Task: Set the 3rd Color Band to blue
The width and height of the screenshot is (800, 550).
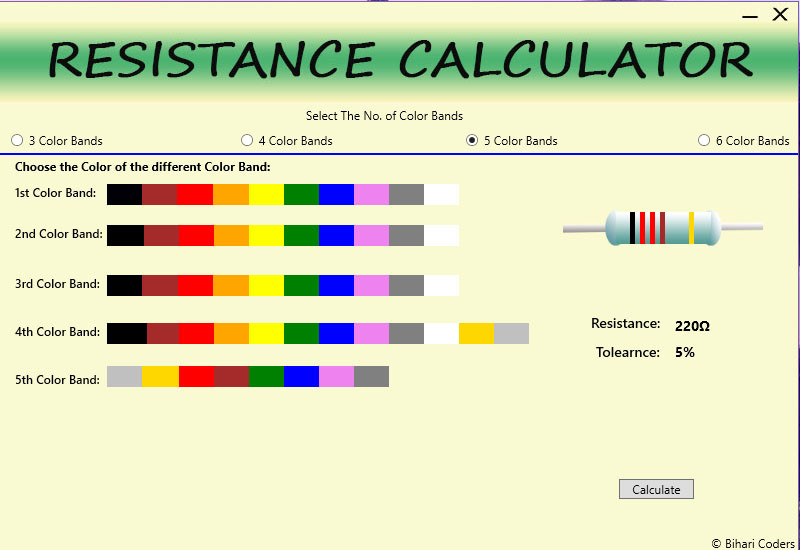Action: coord(336,285)
